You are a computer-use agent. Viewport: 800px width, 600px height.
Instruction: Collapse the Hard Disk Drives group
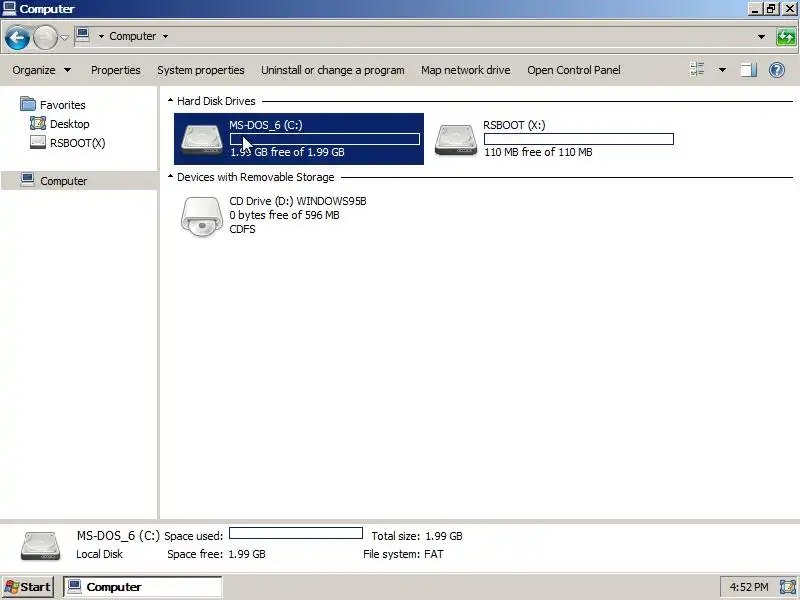(x=170, y=101)
